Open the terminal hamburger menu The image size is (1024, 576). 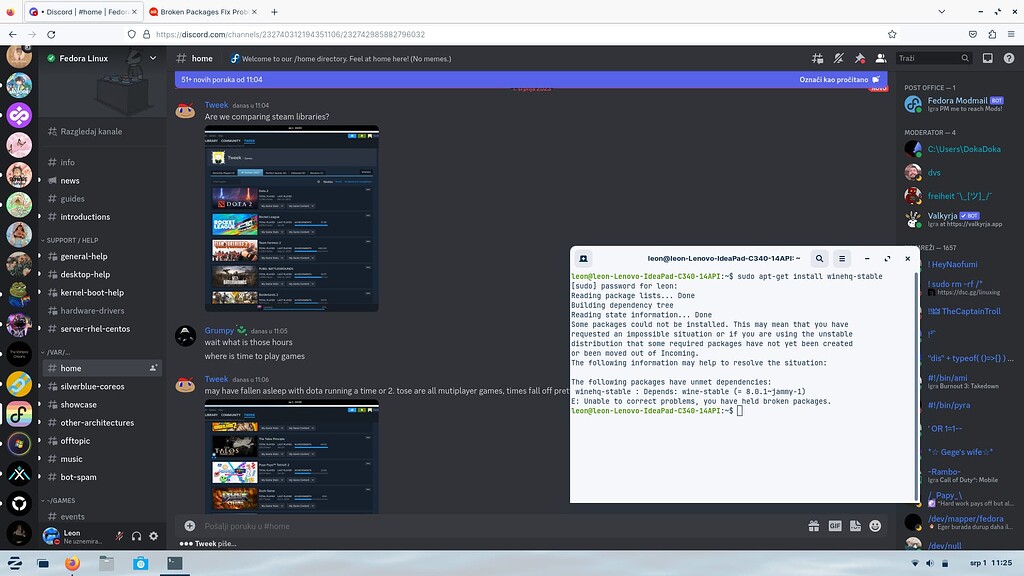click(841, 258)
